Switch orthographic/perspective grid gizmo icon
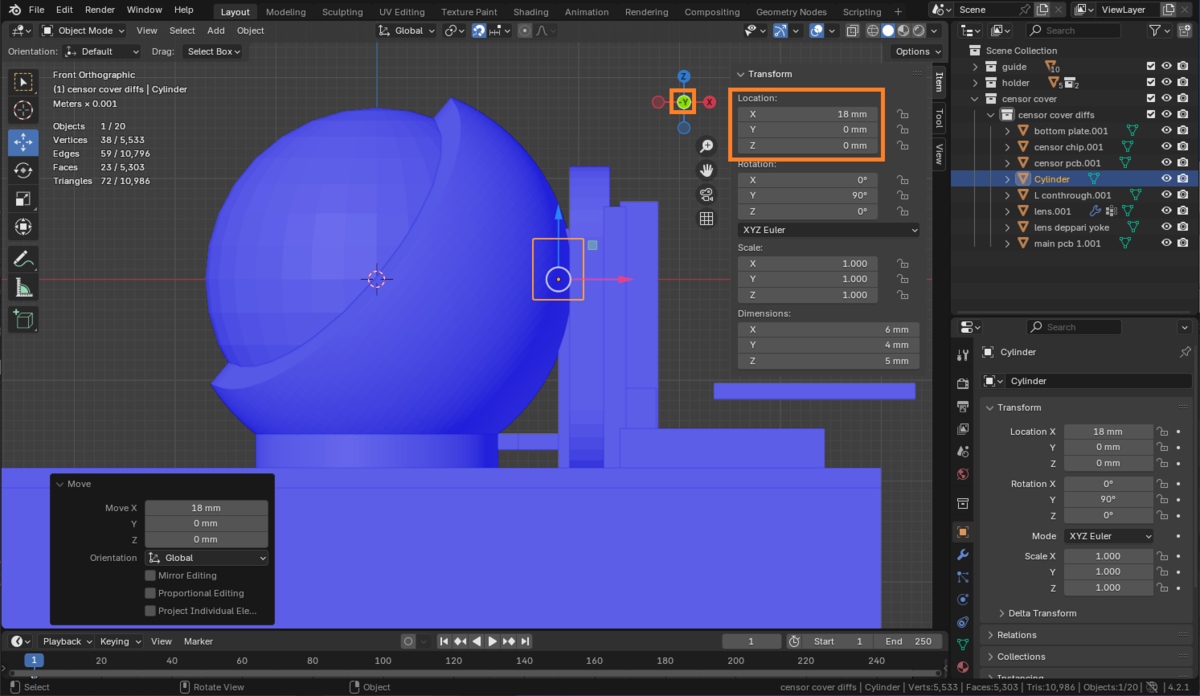Viewport: 1200px width, 696px height. click(706, 218)
